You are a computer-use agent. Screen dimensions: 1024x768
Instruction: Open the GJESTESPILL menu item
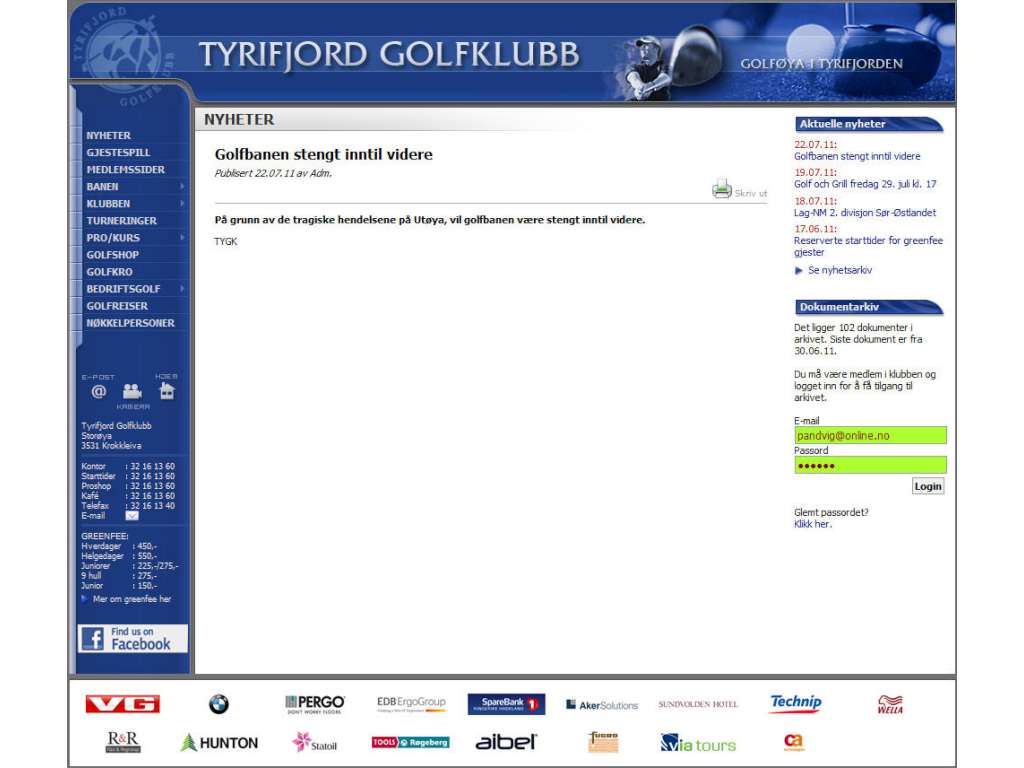[118, 152]
